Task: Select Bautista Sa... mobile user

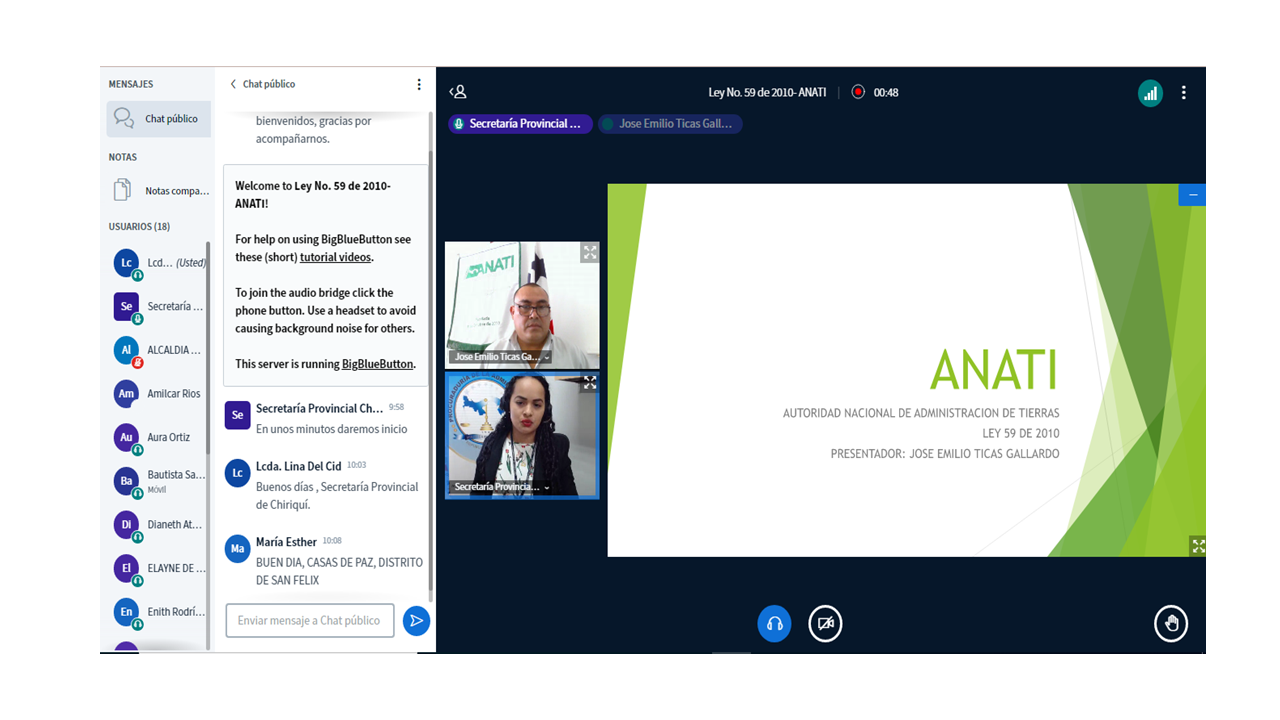Action: pyautogui.click(x=158, y=481)
